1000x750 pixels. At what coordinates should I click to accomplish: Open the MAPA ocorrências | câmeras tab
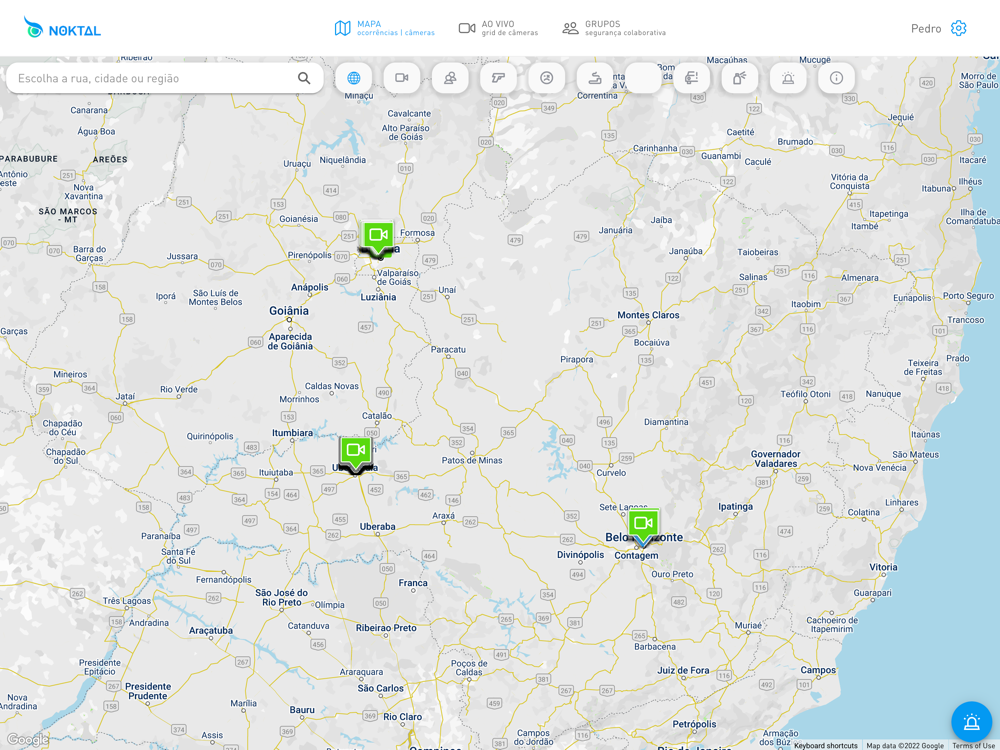(x=385, y=28)
